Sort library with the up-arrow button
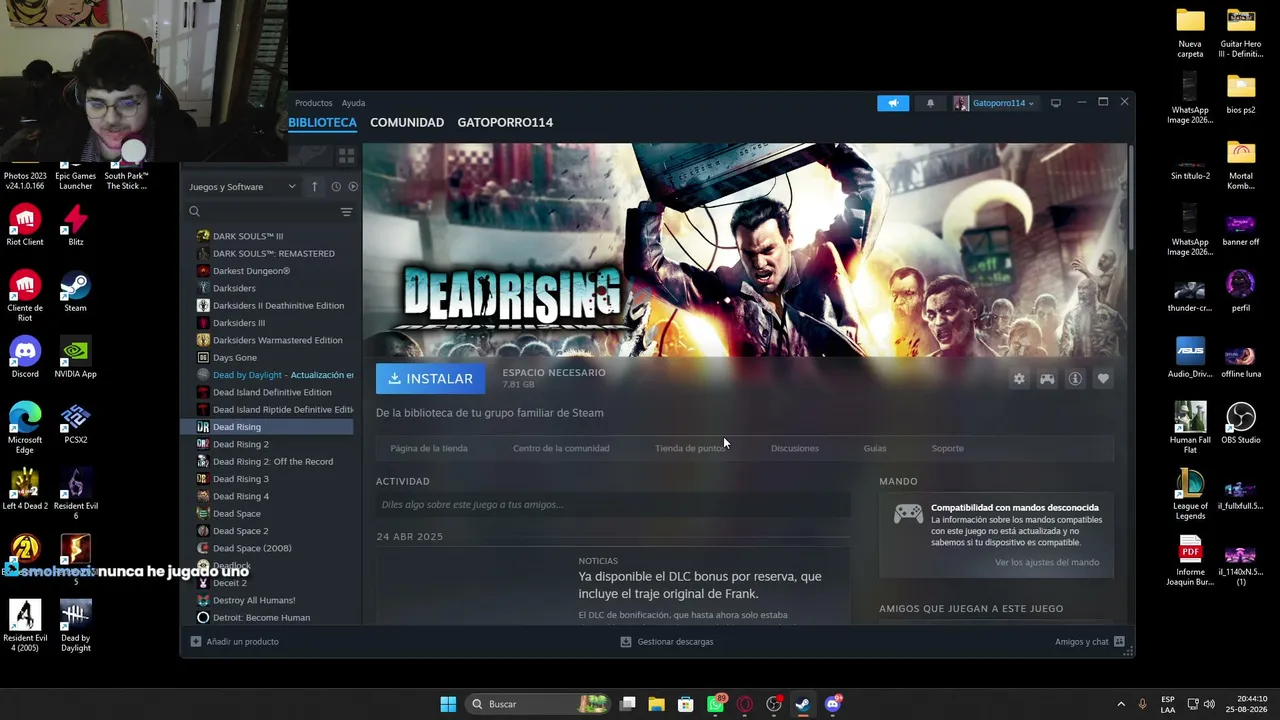This screenshot has width=1280, height=720. 314,187
